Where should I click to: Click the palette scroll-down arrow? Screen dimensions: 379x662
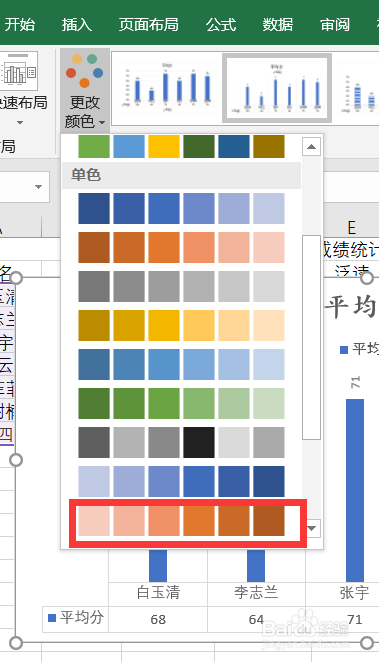coord(312,528)
